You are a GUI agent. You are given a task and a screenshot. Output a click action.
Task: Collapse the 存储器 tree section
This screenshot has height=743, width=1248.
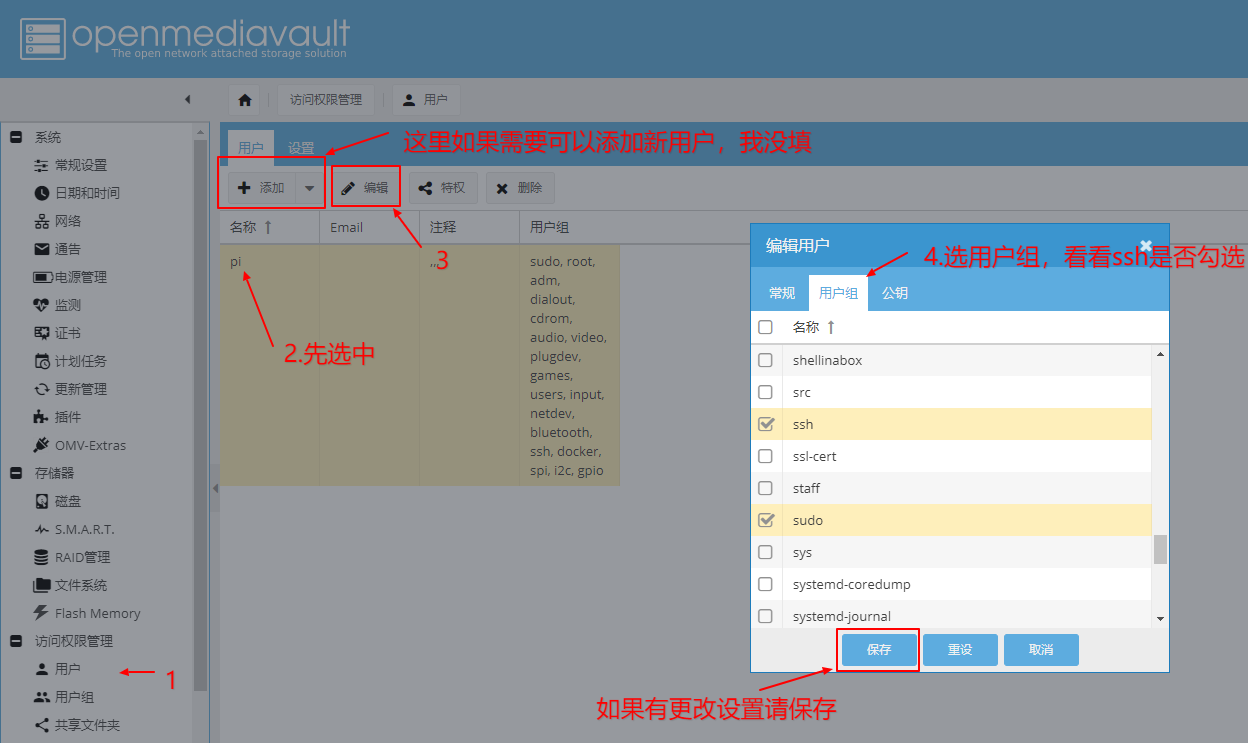point(16,473)
